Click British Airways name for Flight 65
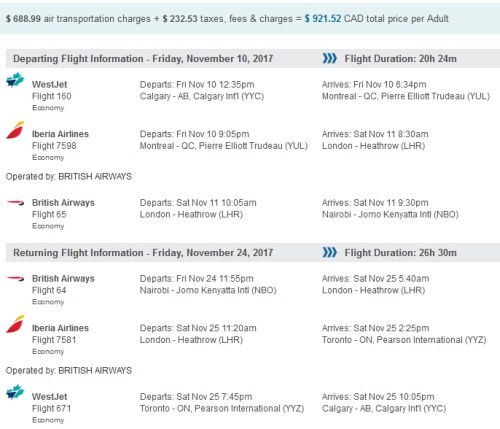The image size is (500, 429). 63,203
